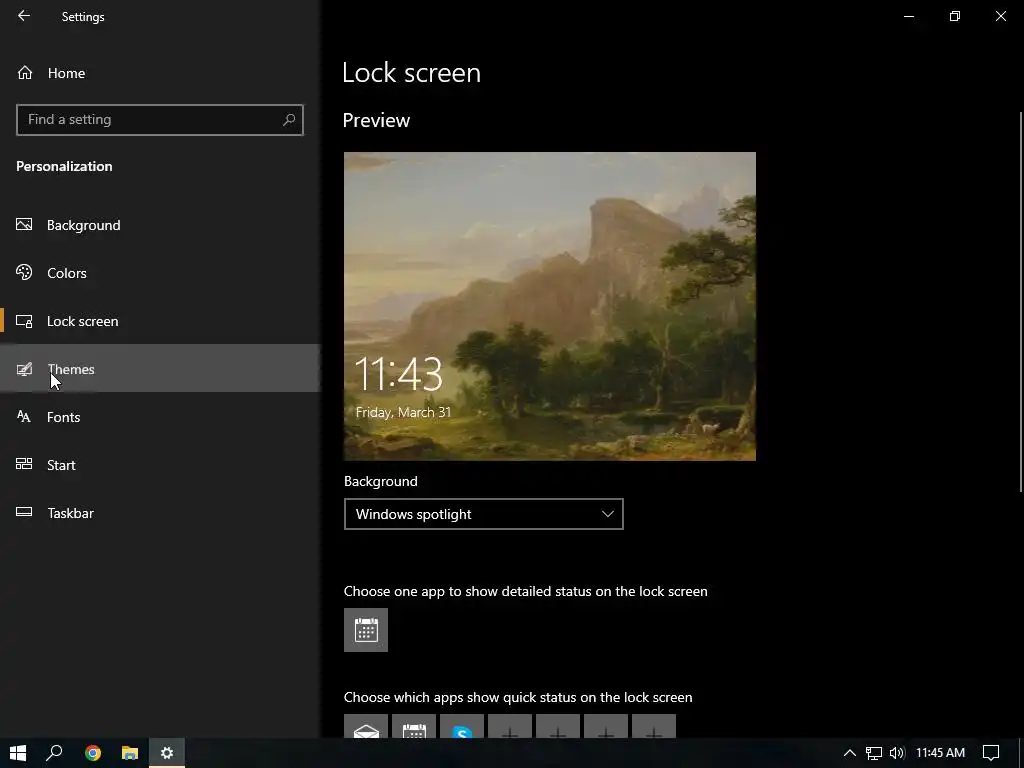
Task: Click the Settings gear taskbar button
Action: (167, 753)
